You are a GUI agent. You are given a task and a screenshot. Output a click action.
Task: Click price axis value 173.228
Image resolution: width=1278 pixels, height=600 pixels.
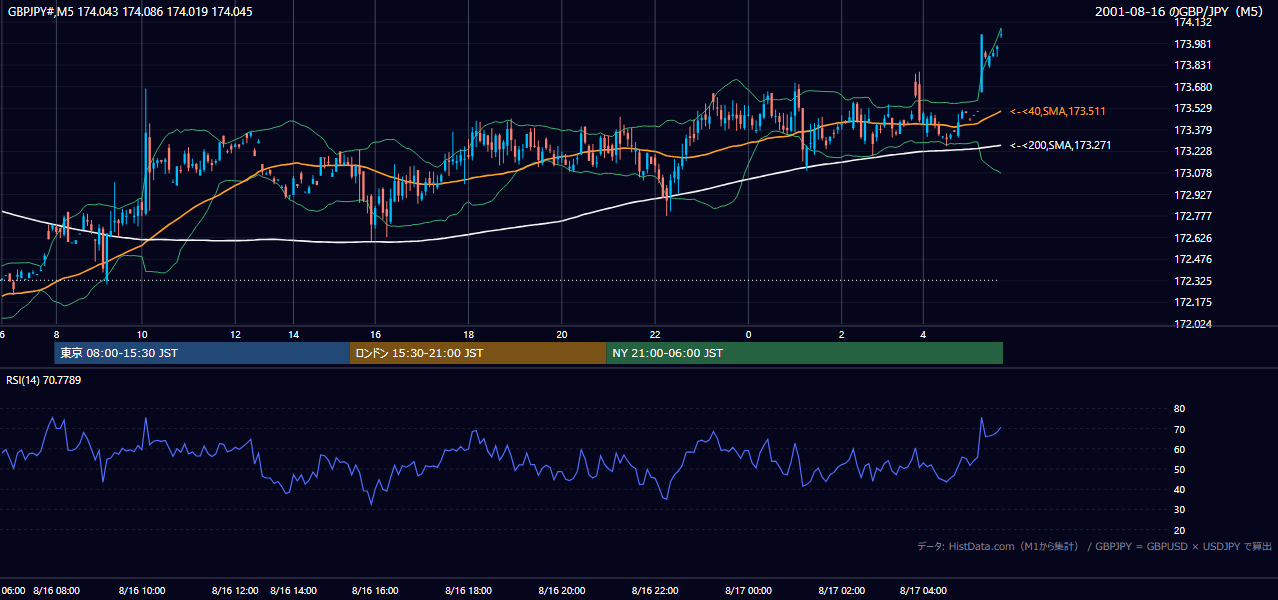[x=1193, y=151]
